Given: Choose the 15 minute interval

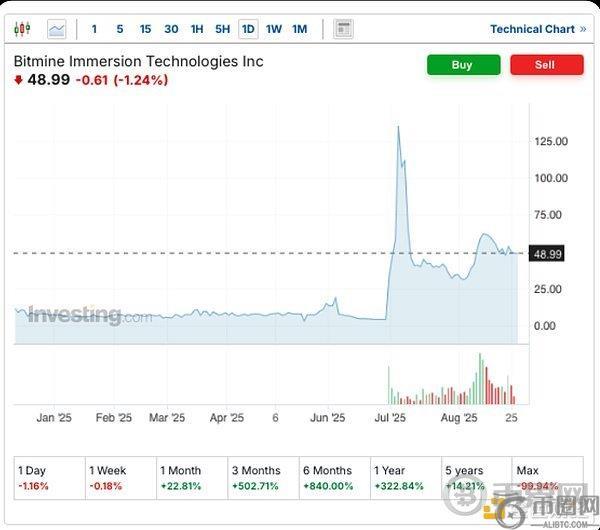Looking at the screenshot, I should [x=146, y=29].
